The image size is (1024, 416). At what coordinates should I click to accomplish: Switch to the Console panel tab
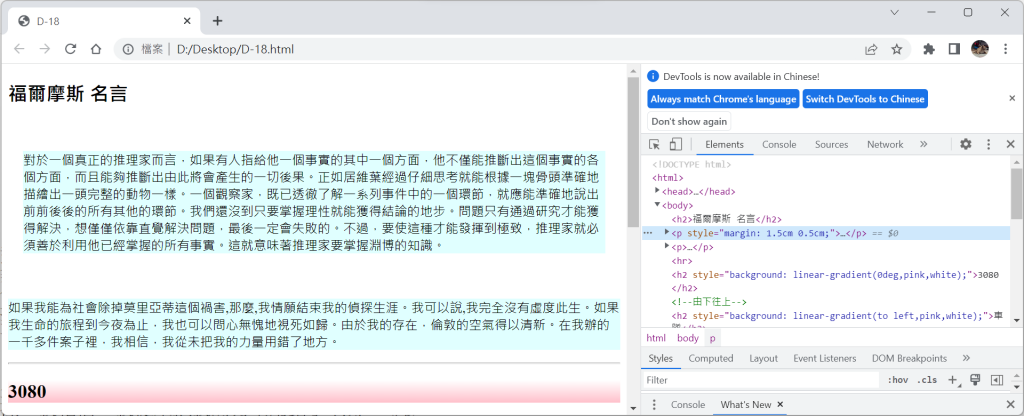coord(779,144)
